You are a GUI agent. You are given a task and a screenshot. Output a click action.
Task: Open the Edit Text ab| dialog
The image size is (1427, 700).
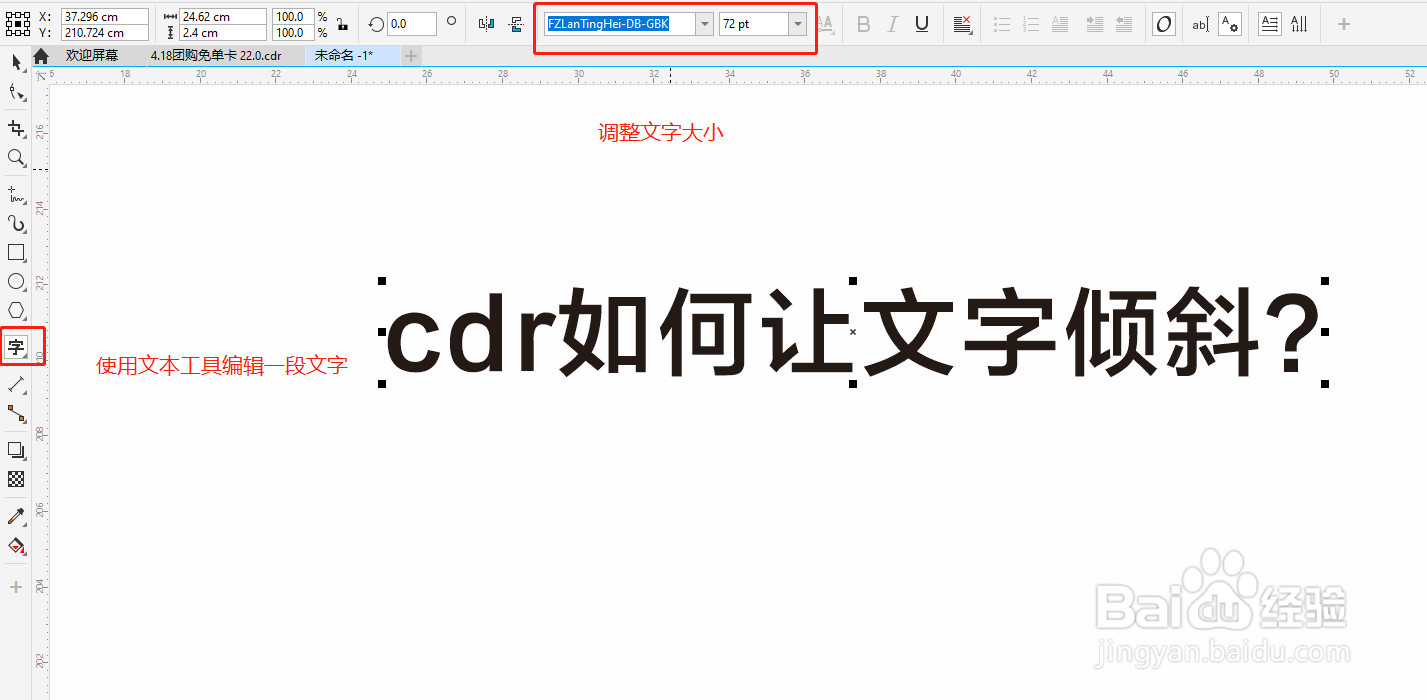pyautogui.click(x=1200, y=24)
